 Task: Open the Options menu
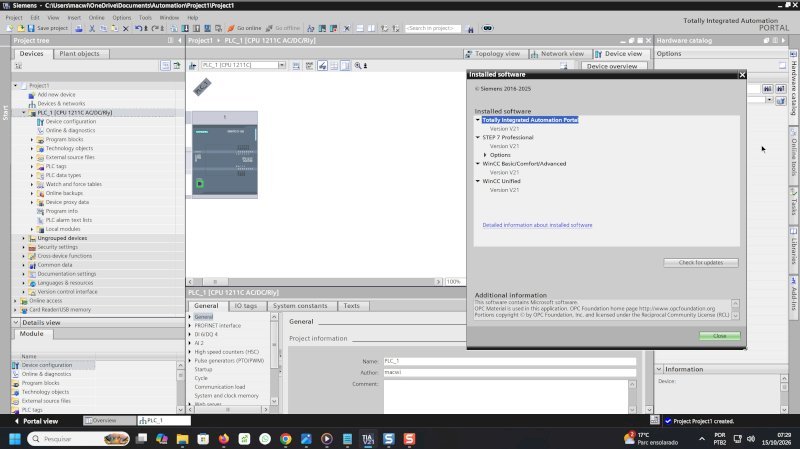point(121,17)
